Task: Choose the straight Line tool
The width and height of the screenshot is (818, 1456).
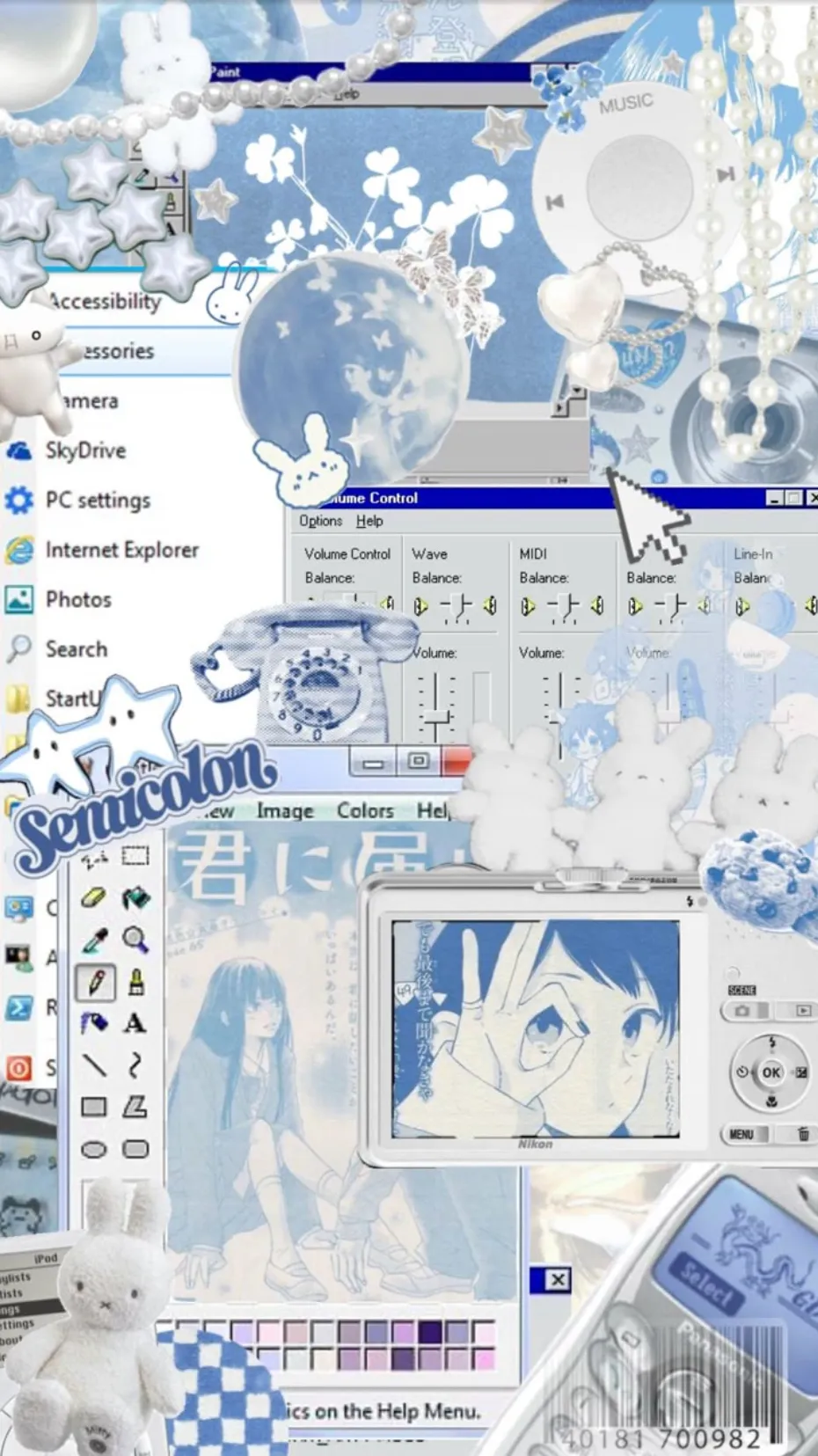Action: [x=94, y=1065]
